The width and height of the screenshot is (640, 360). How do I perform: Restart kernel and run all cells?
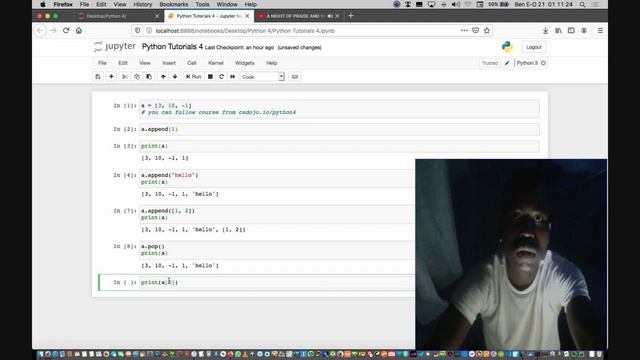tap(233, 77)
